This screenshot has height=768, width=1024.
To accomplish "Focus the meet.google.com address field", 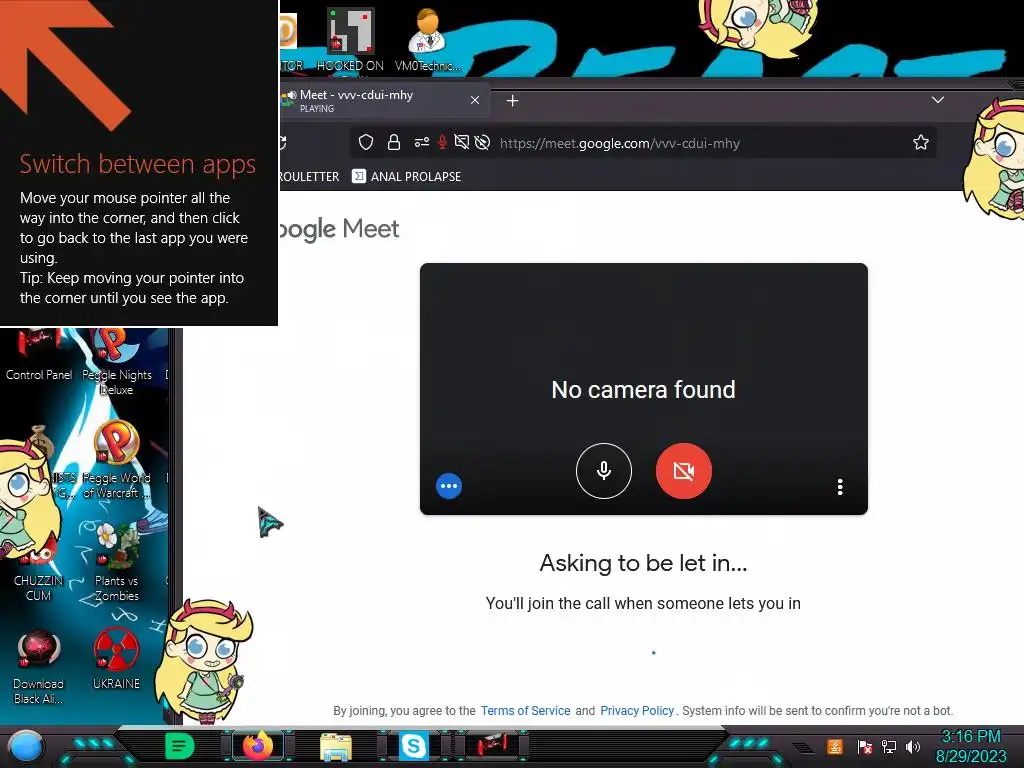I will 620,144.
